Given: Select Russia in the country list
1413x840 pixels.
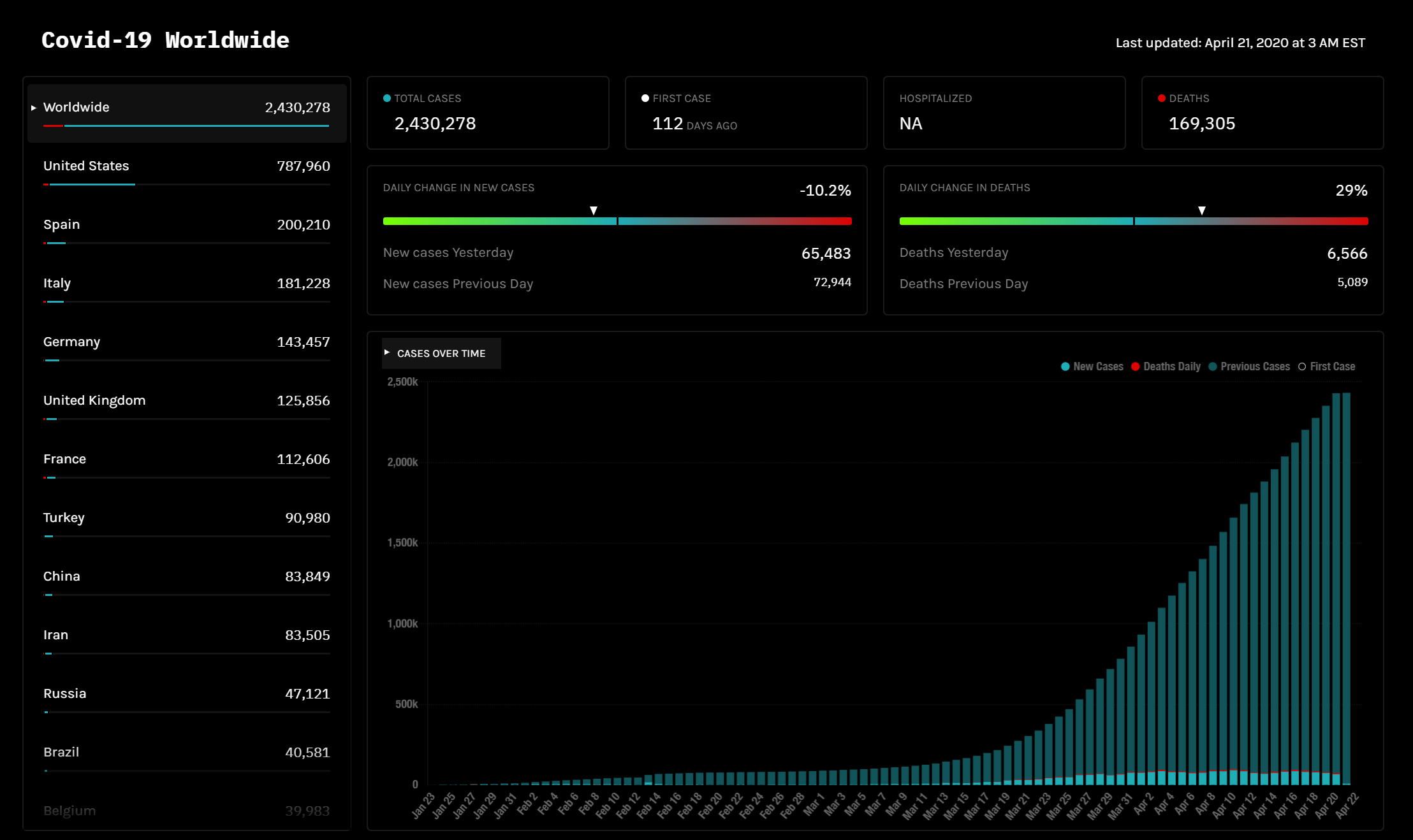Looking at the screenshot, I should click(x=187, y=699).
